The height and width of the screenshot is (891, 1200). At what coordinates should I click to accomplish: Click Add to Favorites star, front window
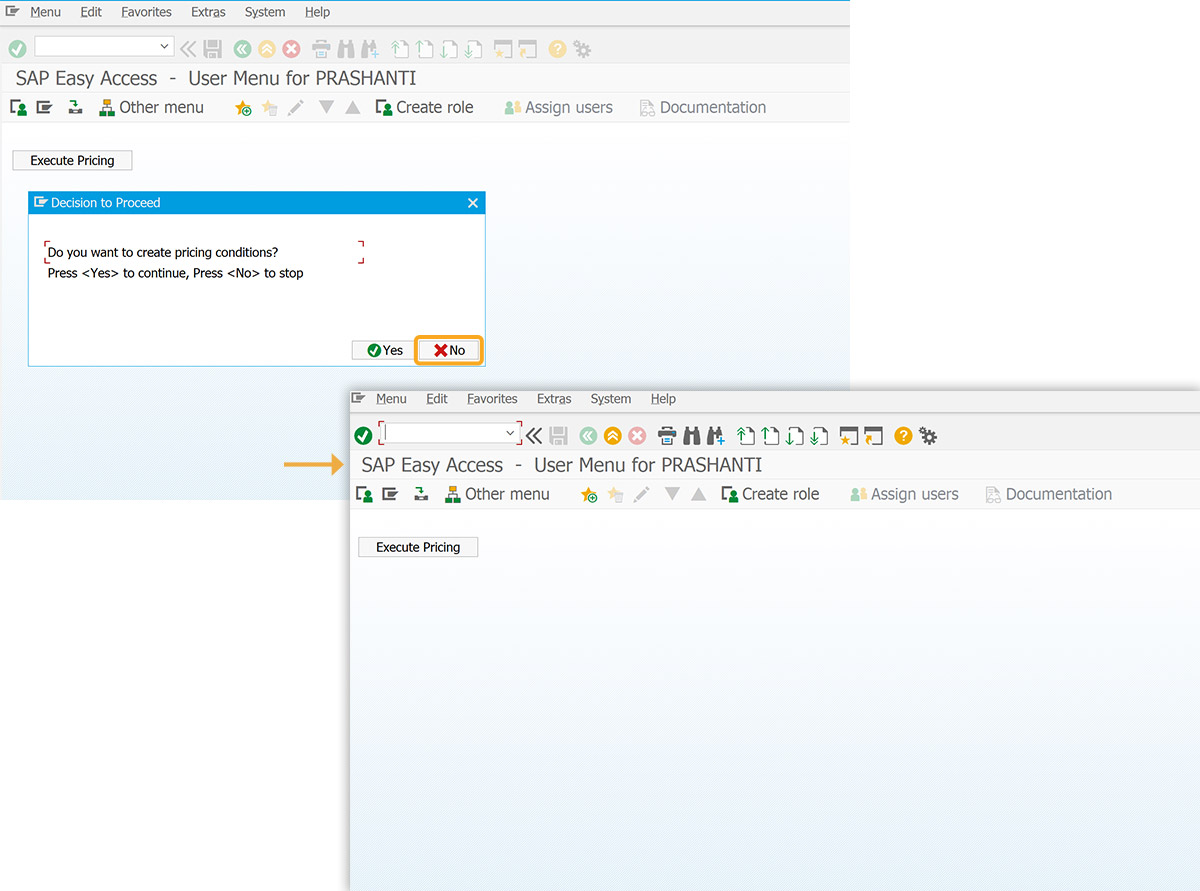(x=589, y=494)
